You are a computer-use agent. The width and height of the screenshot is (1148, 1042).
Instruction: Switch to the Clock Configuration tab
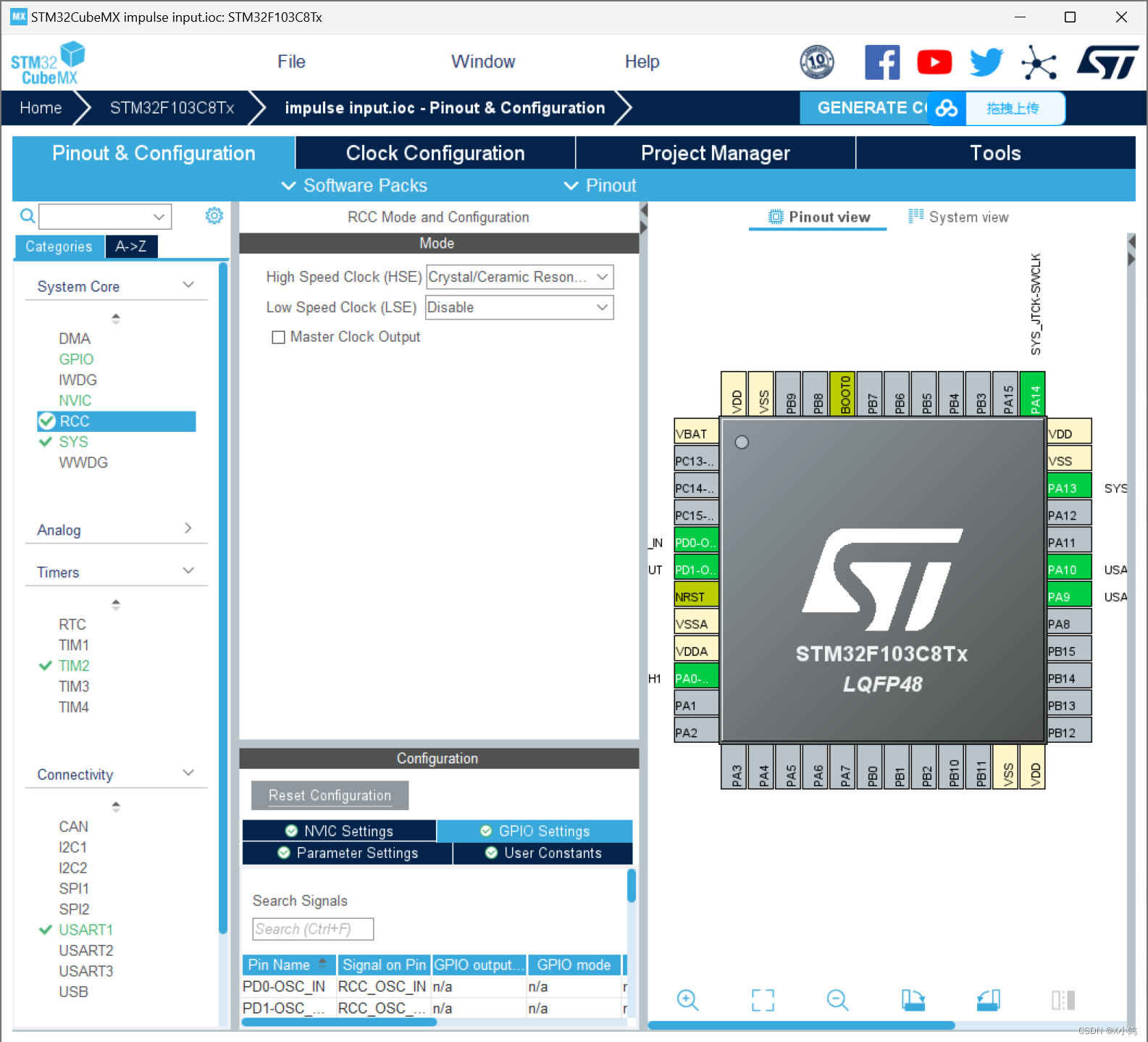(435, 153)
